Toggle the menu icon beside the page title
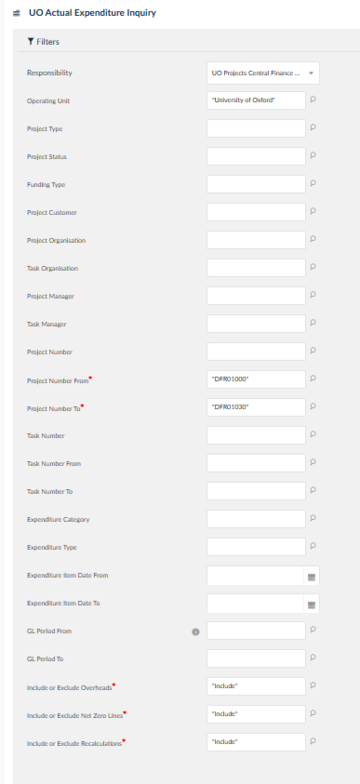This screenshot has height=784, width=360. (16, 14)
